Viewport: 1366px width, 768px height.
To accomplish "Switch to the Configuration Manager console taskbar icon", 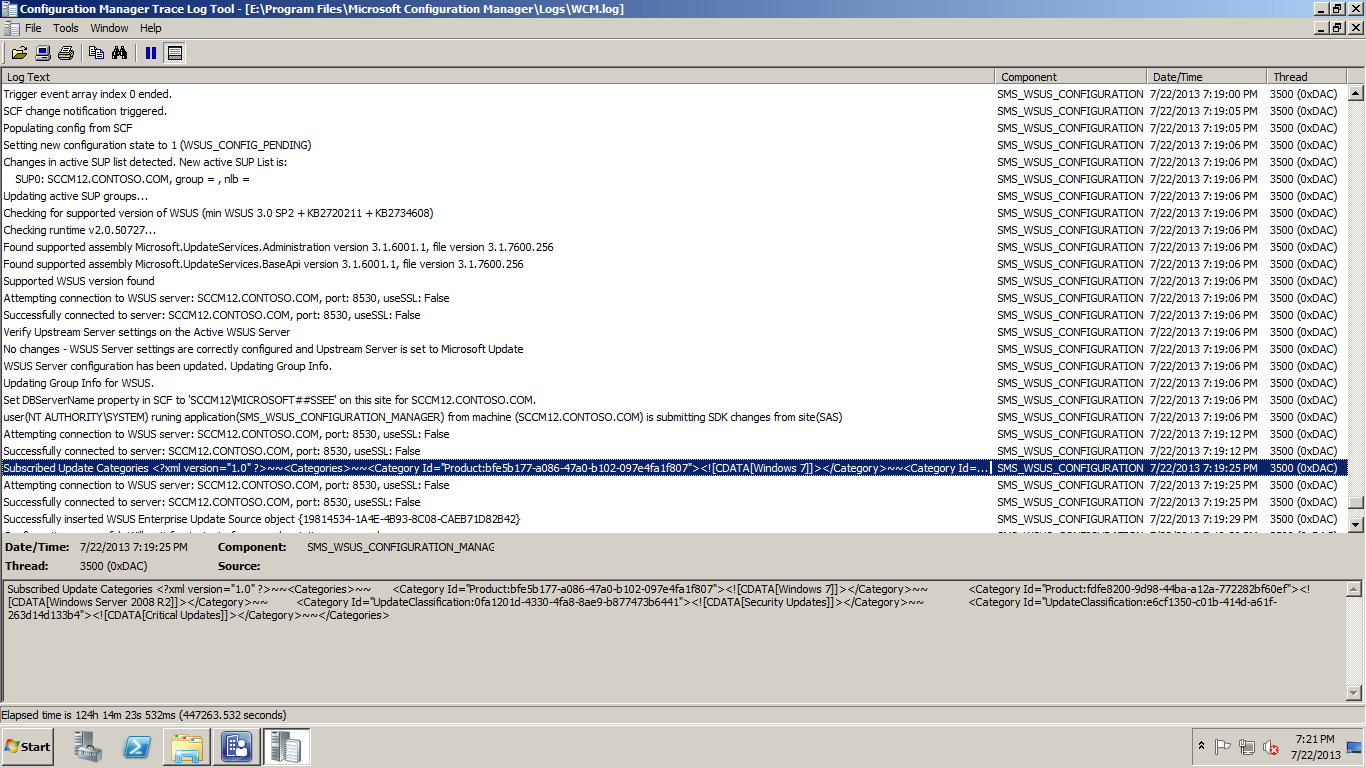I will [237, 747].
